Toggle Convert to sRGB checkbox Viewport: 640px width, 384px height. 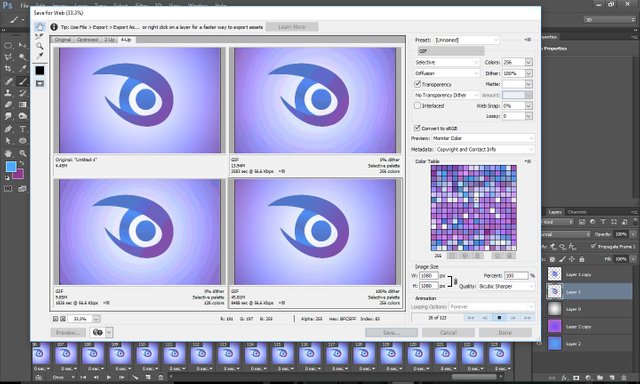pos(417,128)
